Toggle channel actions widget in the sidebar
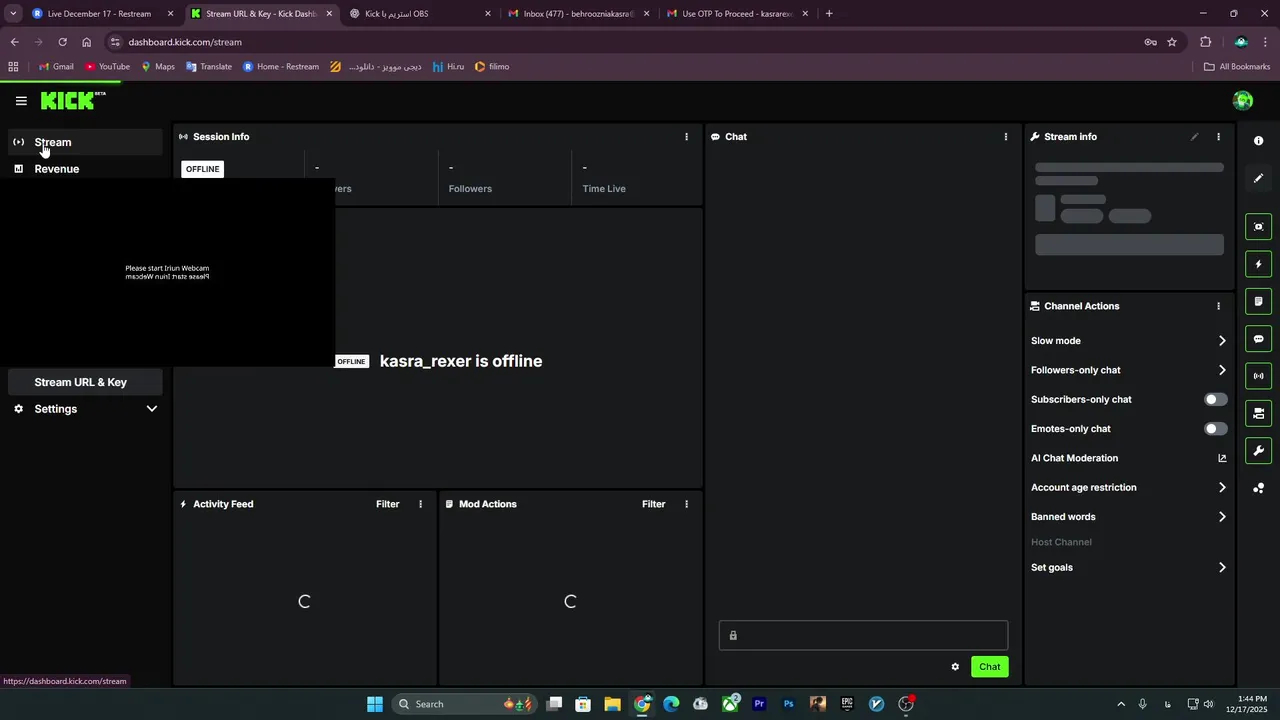 (x=1258, y=413)
